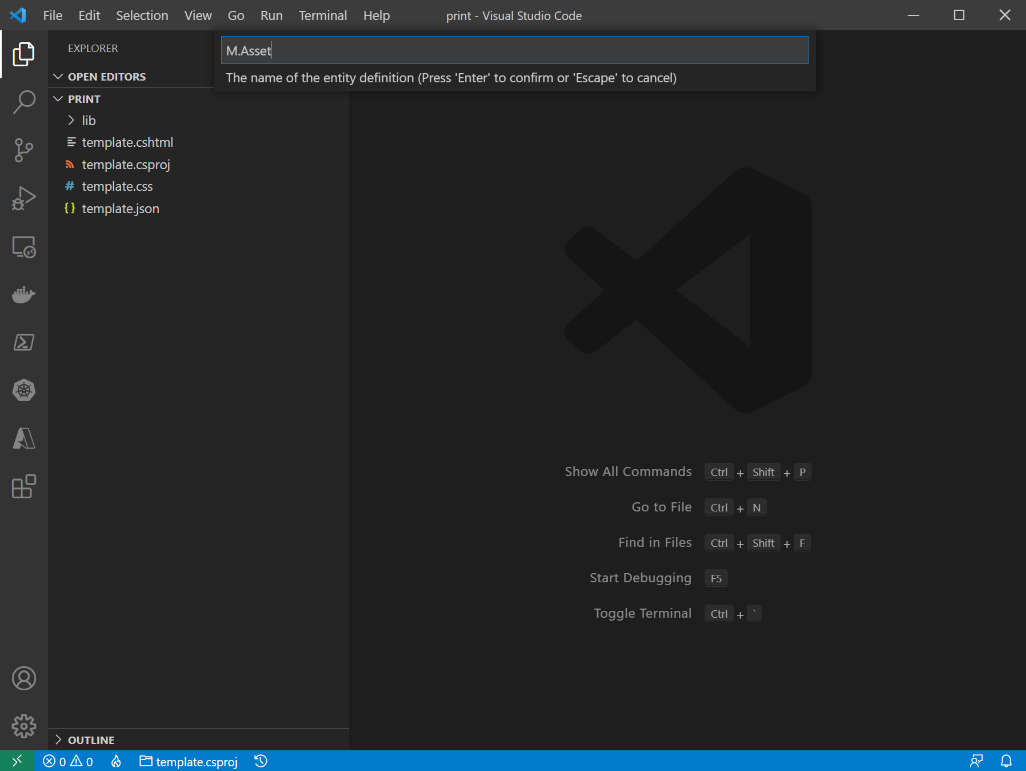Open the Go menu

[236, 15]
